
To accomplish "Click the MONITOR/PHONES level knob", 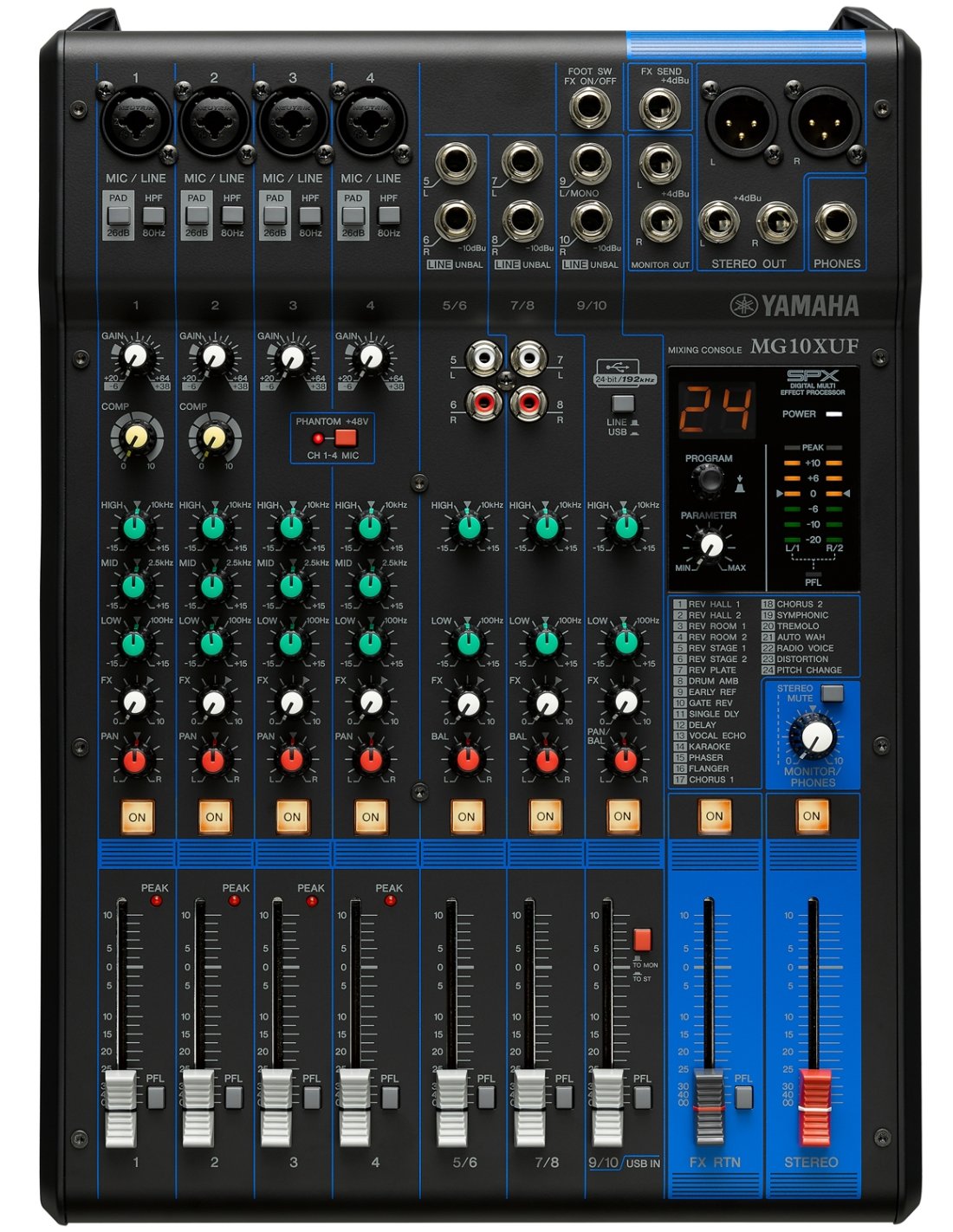I will tap(814, 737).
